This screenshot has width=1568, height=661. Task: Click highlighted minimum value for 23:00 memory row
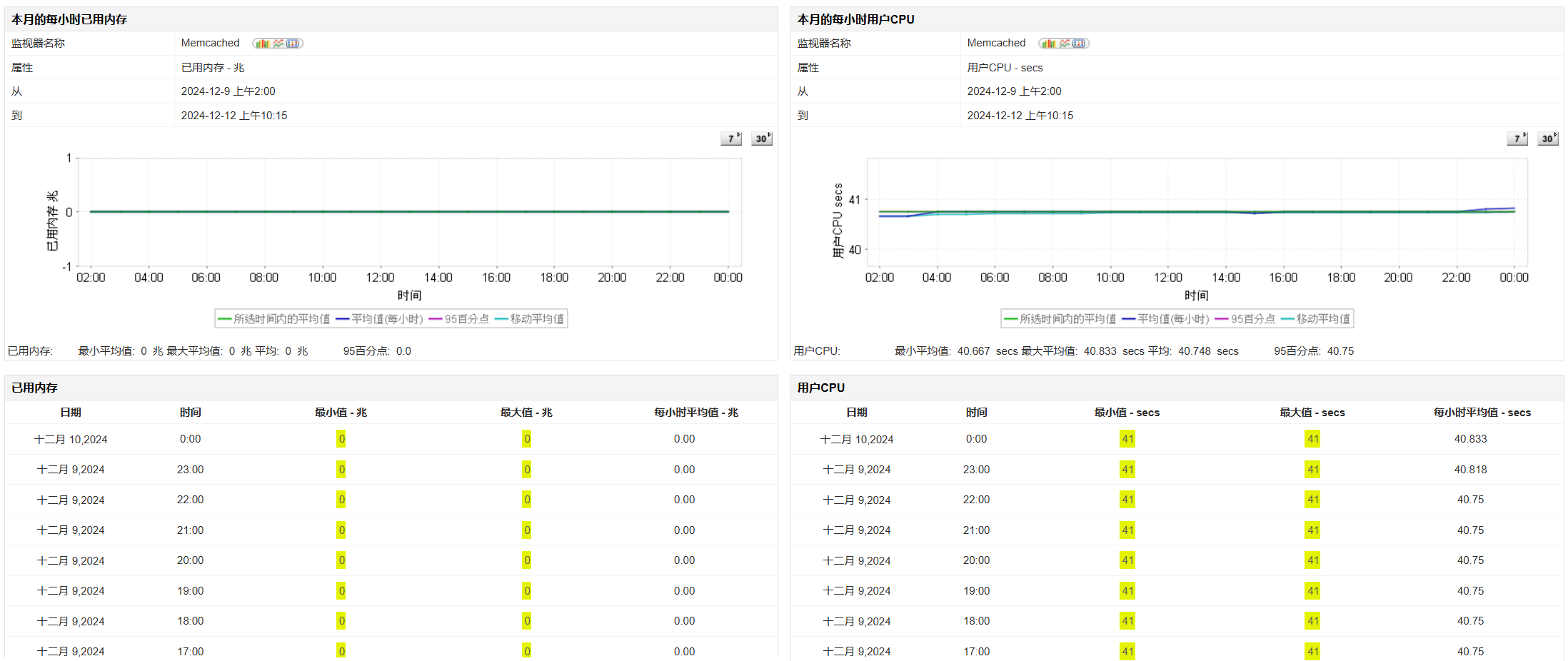coord(341,470)
